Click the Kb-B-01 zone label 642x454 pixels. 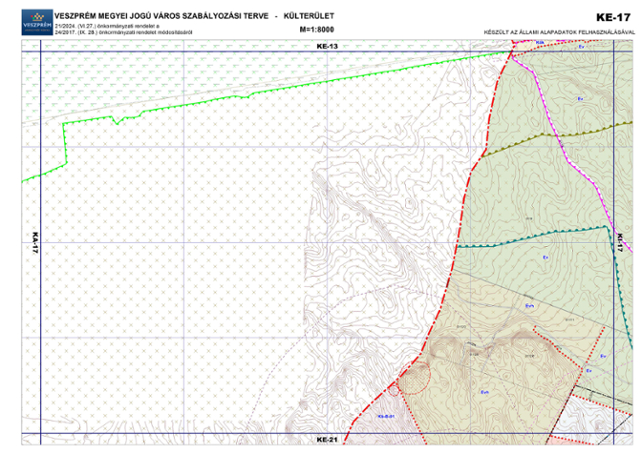388,416
